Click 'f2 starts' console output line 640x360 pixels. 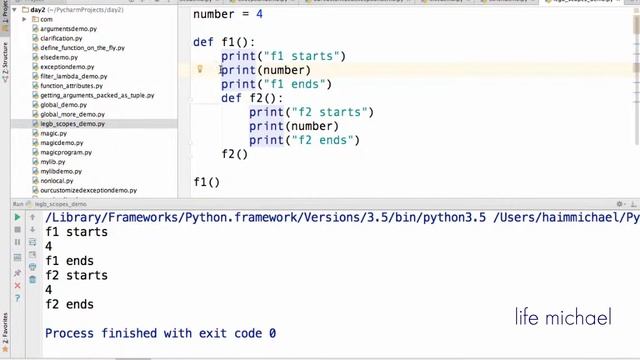[76, 276]
